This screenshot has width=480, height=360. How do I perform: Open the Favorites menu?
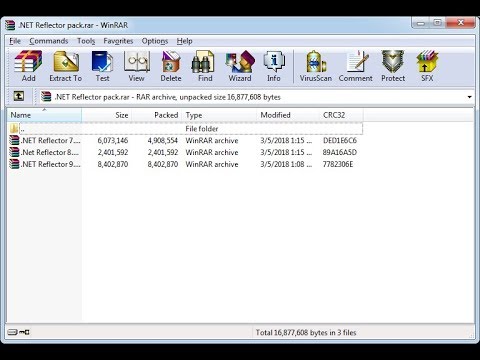118,41
